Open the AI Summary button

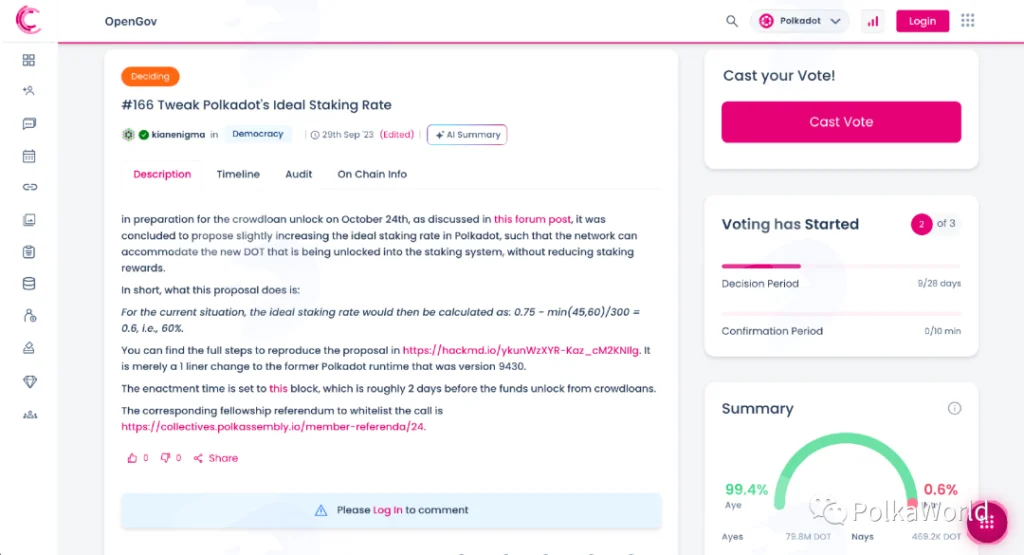467,135
